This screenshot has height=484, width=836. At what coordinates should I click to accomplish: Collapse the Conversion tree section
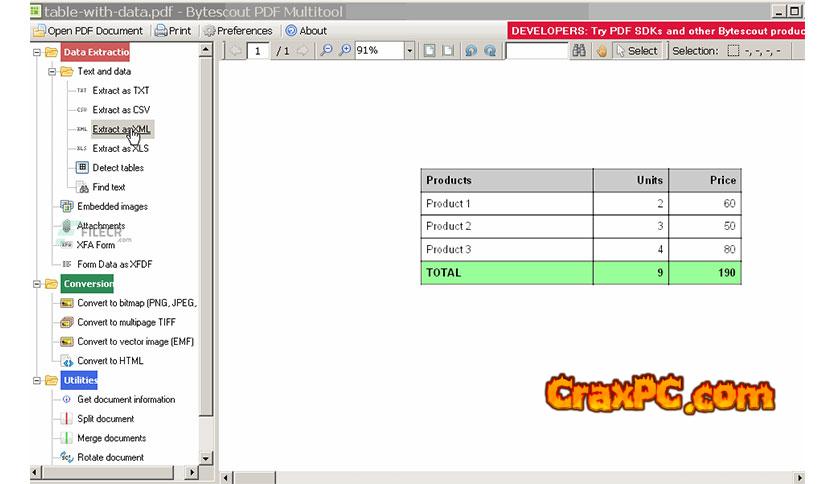37,284
